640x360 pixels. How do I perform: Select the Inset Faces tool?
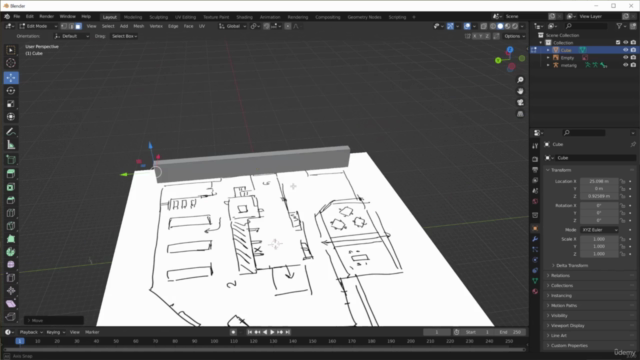coord(11,187)
